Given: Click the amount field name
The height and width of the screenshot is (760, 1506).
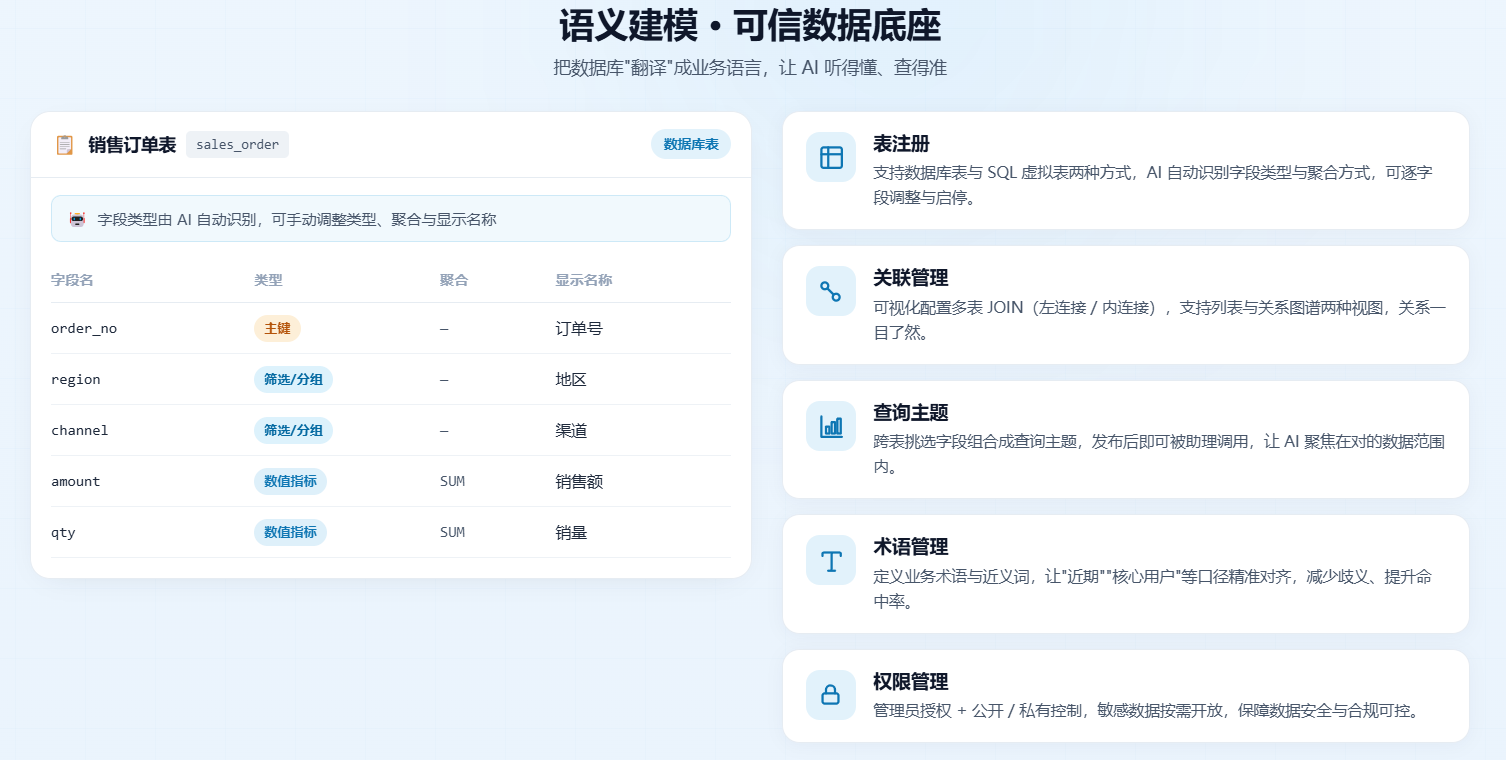Looking at the screenshot, I should pos(76,481).
